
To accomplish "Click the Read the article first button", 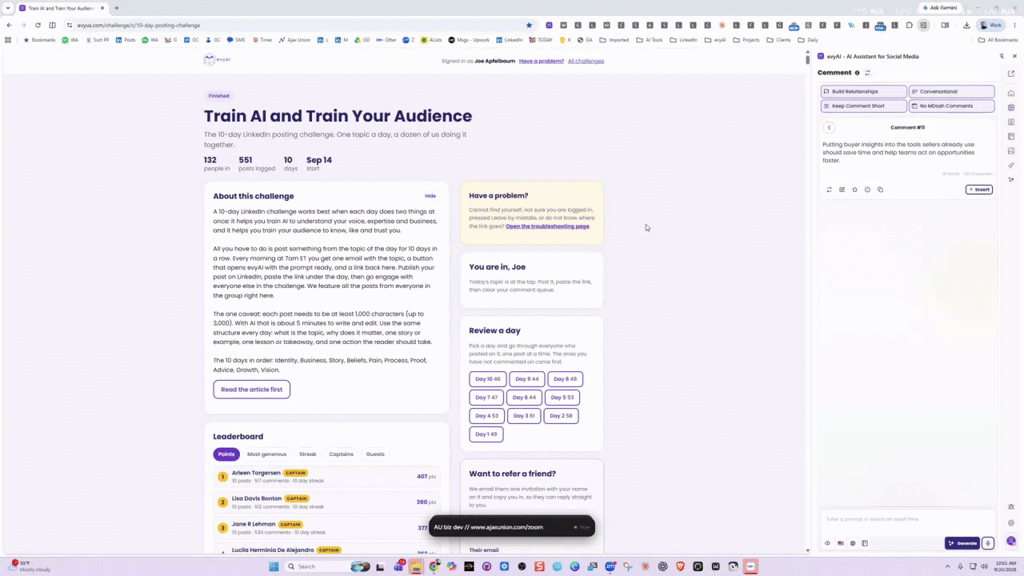I will pyautogui.click(x=251, y=389).
